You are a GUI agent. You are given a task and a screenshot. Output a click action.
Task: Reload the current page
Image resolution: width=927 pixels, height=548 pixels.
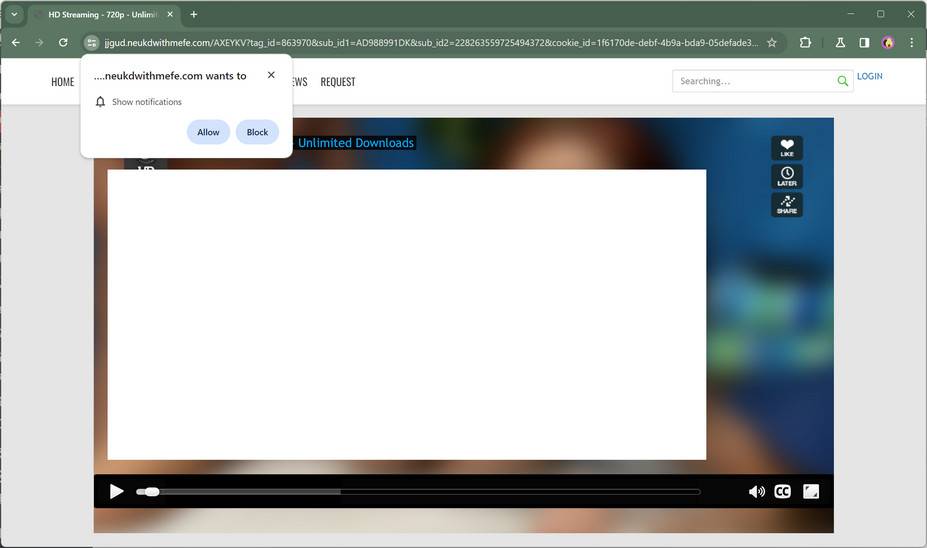pyautogui.click(x=63, y=43)
